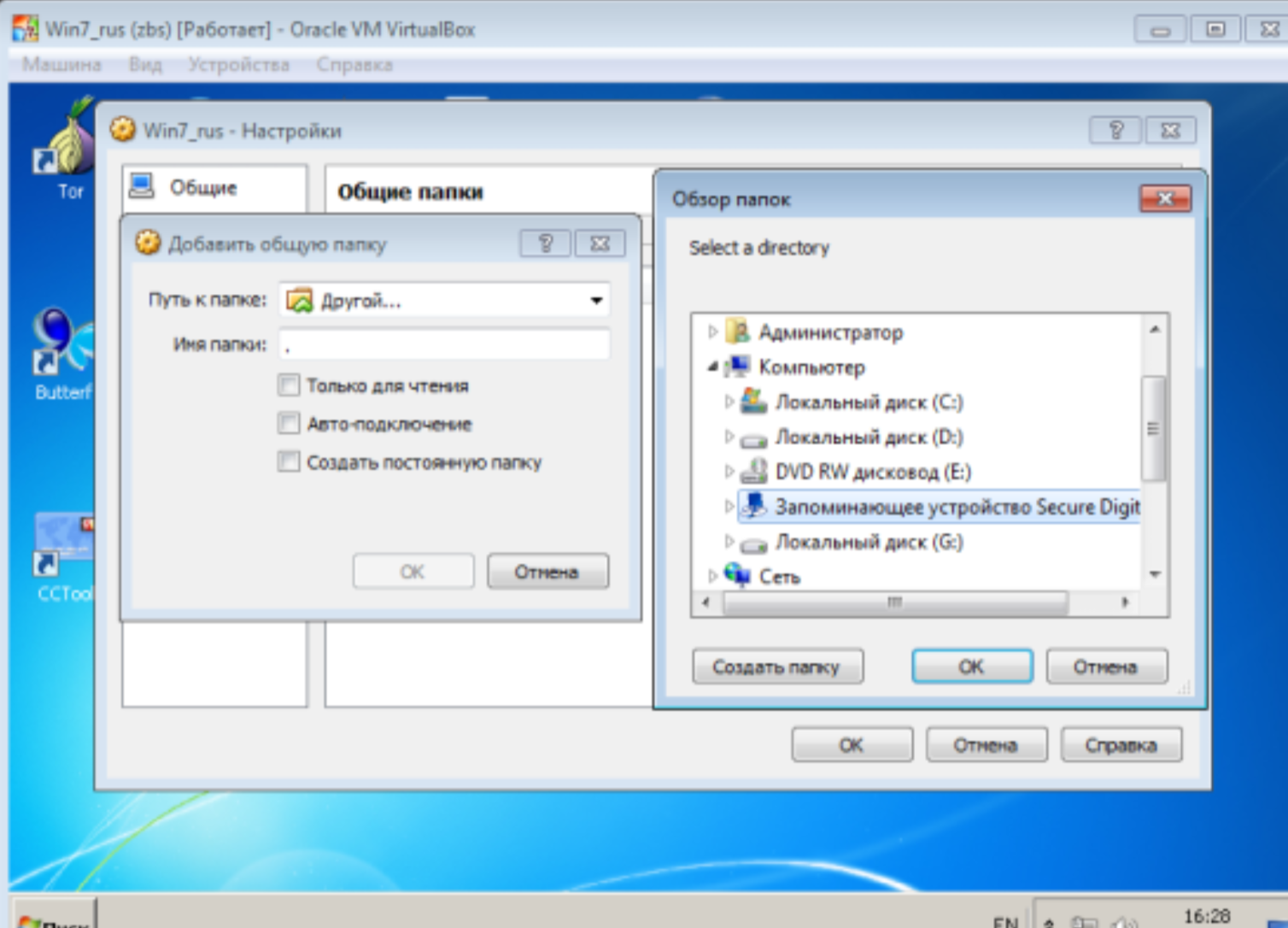The width and height of the screenshot is (1288, 928).
Task: Click Отмена in Добавить общую папку dialog
Action: pos(547,572)
